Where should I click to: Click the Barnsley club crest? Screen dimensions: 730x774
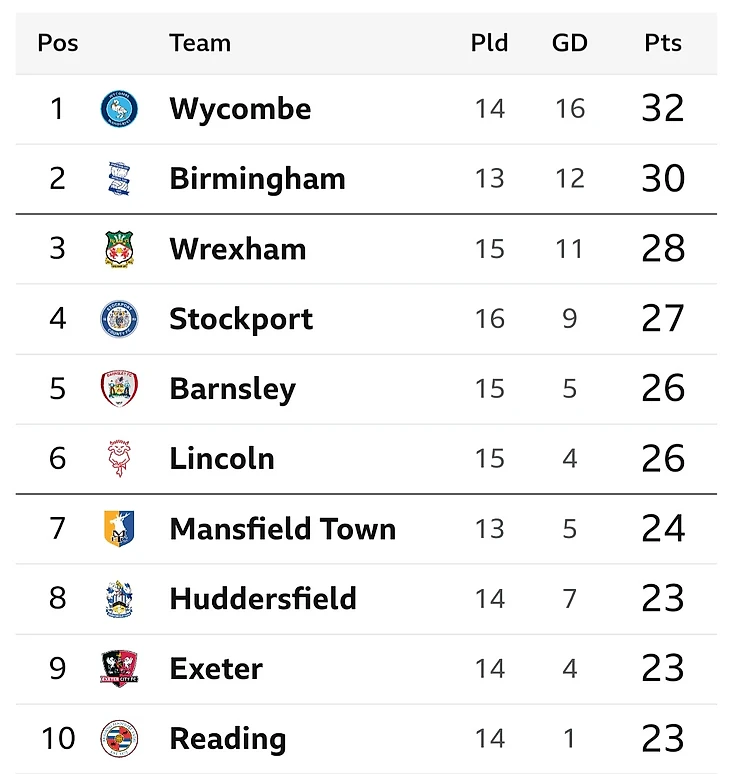(x=119, y=388)
